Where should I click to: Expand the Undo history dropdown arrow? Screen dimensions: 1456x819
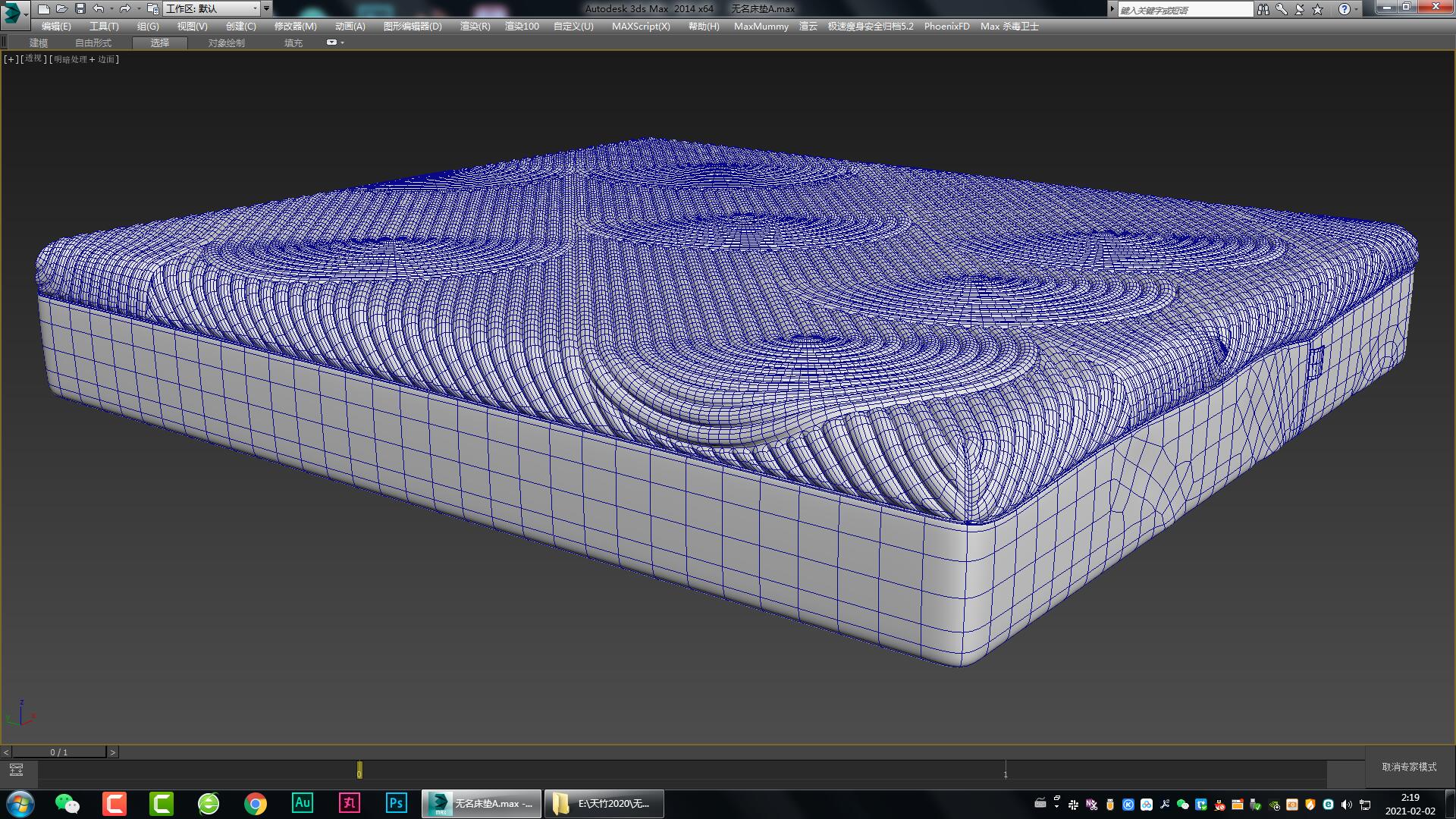click(x=111, y=8)
